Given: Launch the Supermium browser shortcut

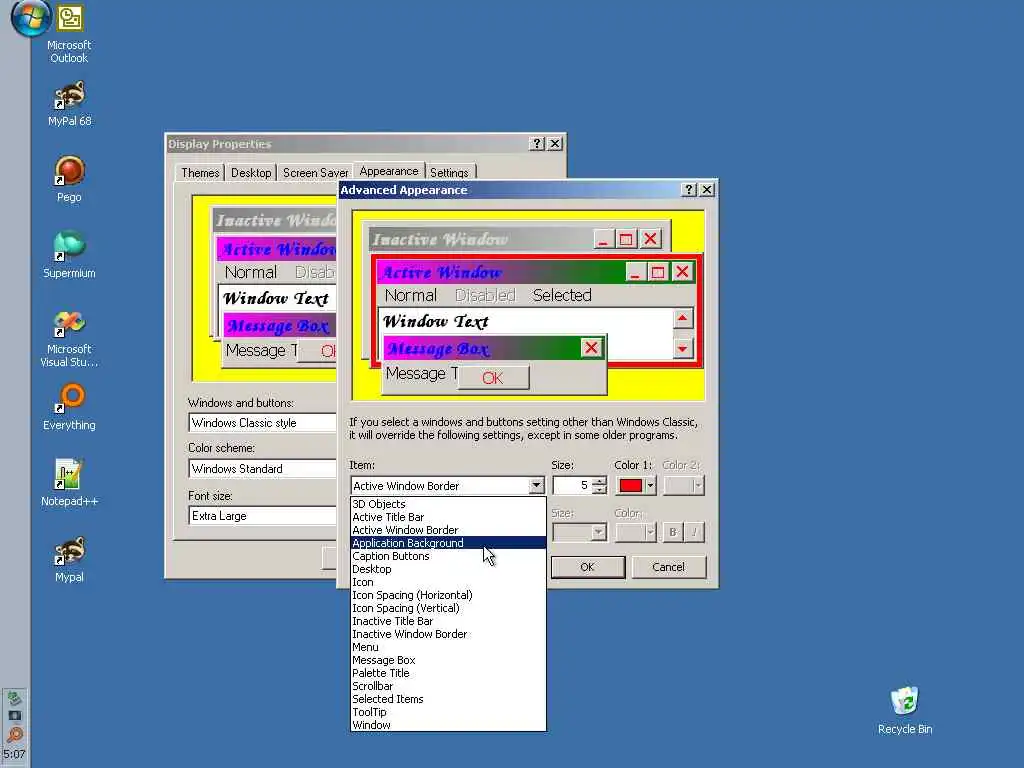Looking at the screenshot, I should coord(69,255).
